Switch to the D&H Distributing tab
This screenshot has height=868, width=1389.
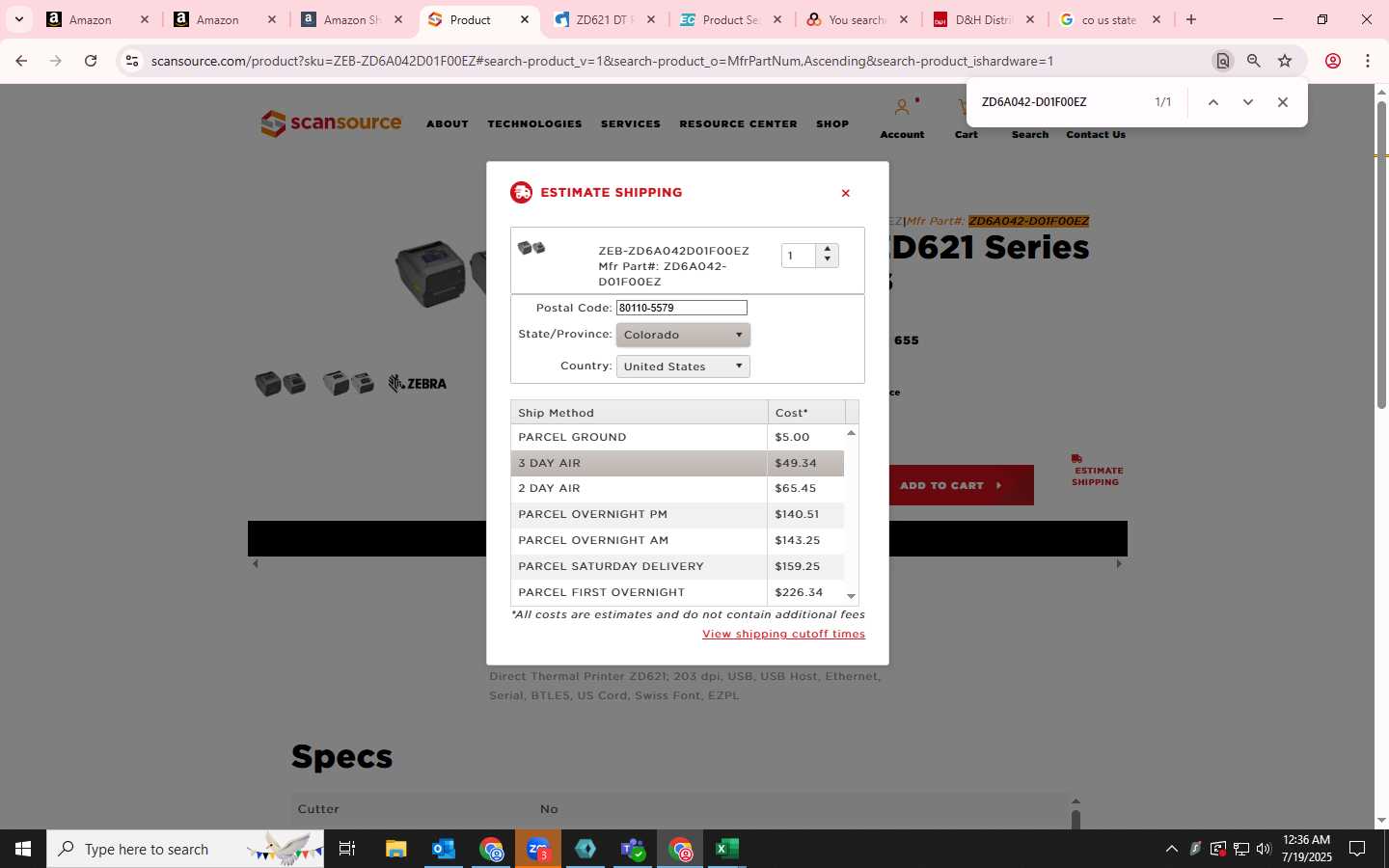pyautogui.click(x=984, y=19)
